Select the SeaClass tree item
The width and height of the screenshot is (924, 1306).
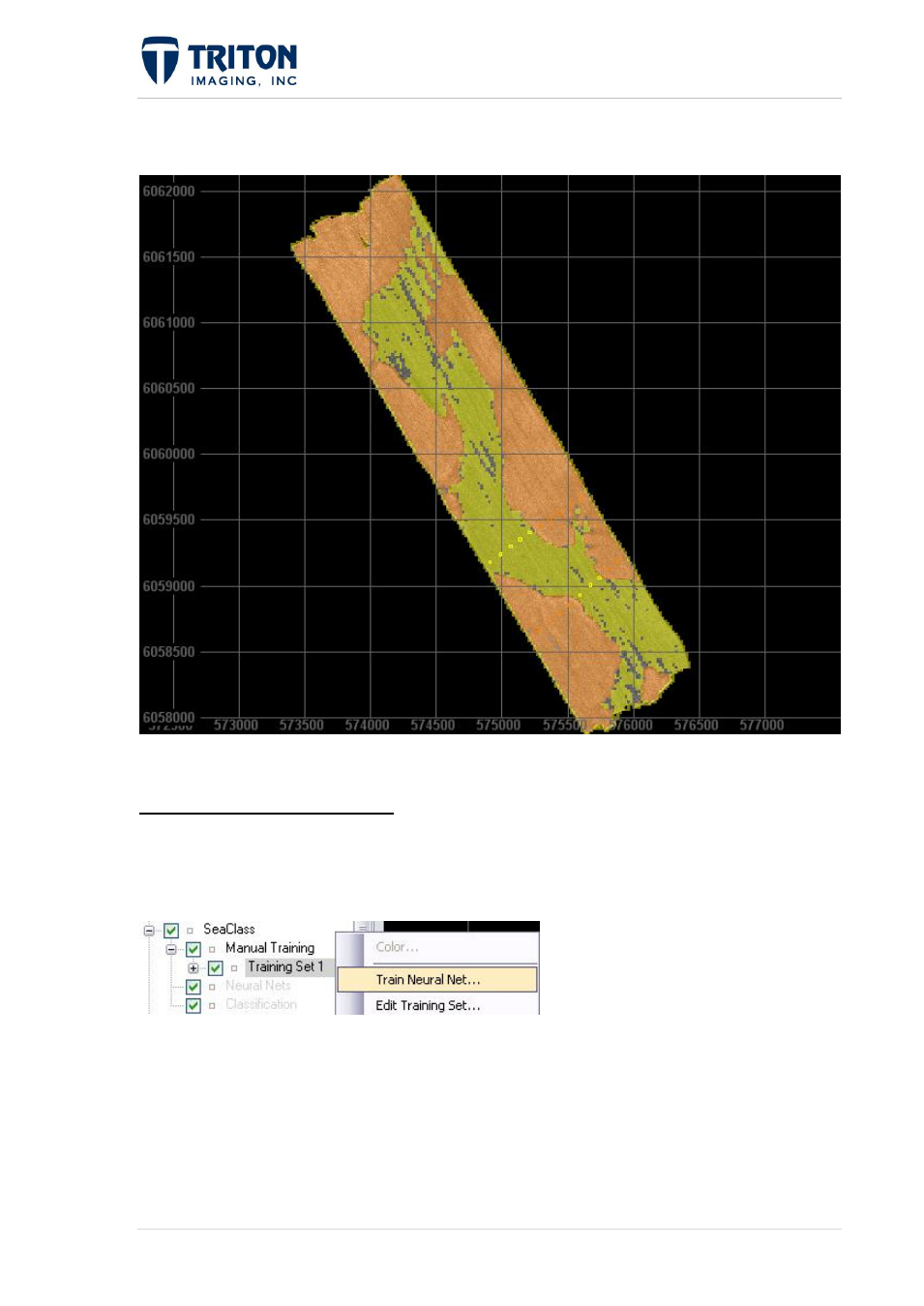pyautogui.click(x=229, y=929)
